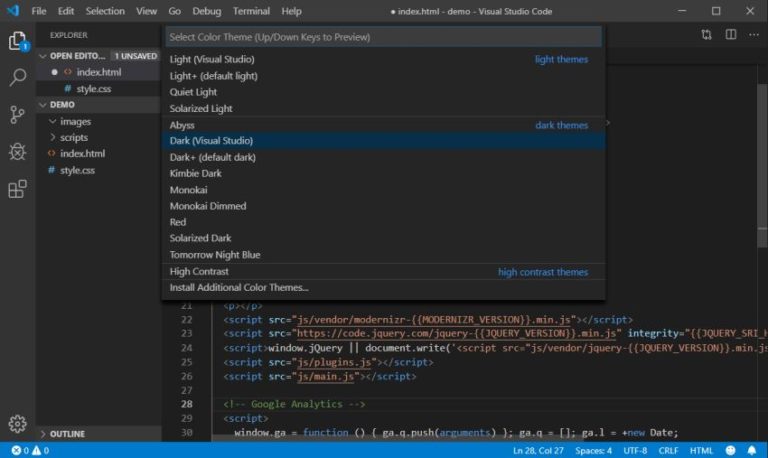
Task: Click the VS Code logo icon
Action: pos(13,10)
